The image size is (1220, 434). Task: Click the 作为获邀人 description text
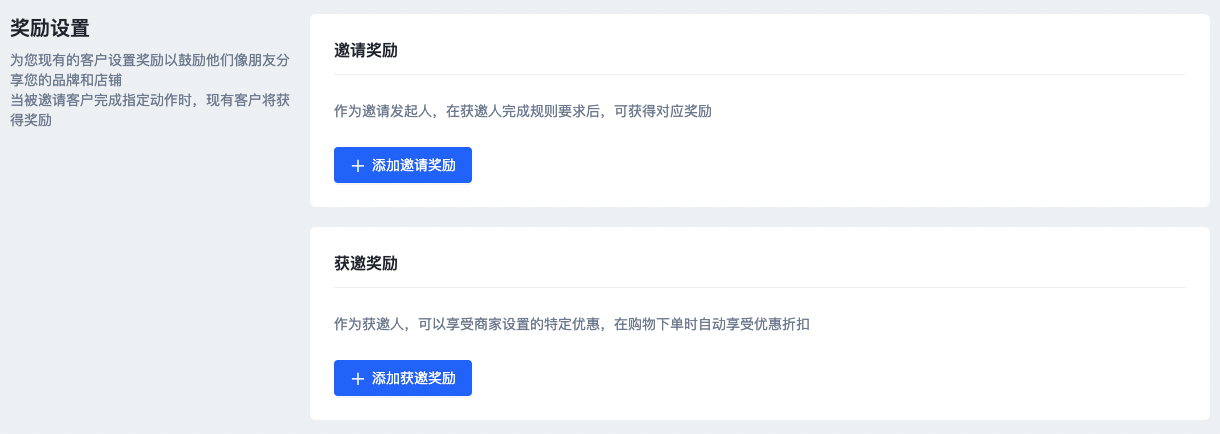pos(368,324)
